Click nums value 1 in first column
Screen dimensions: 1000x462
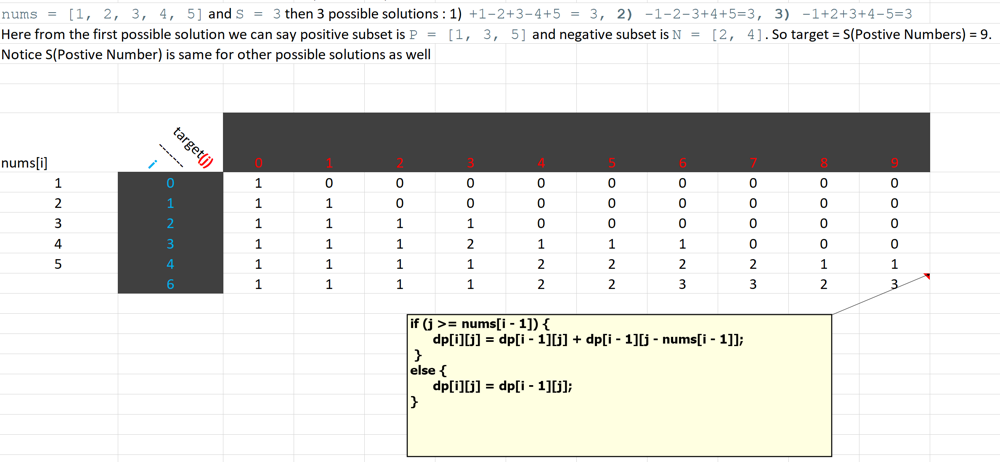coord(58,183)
